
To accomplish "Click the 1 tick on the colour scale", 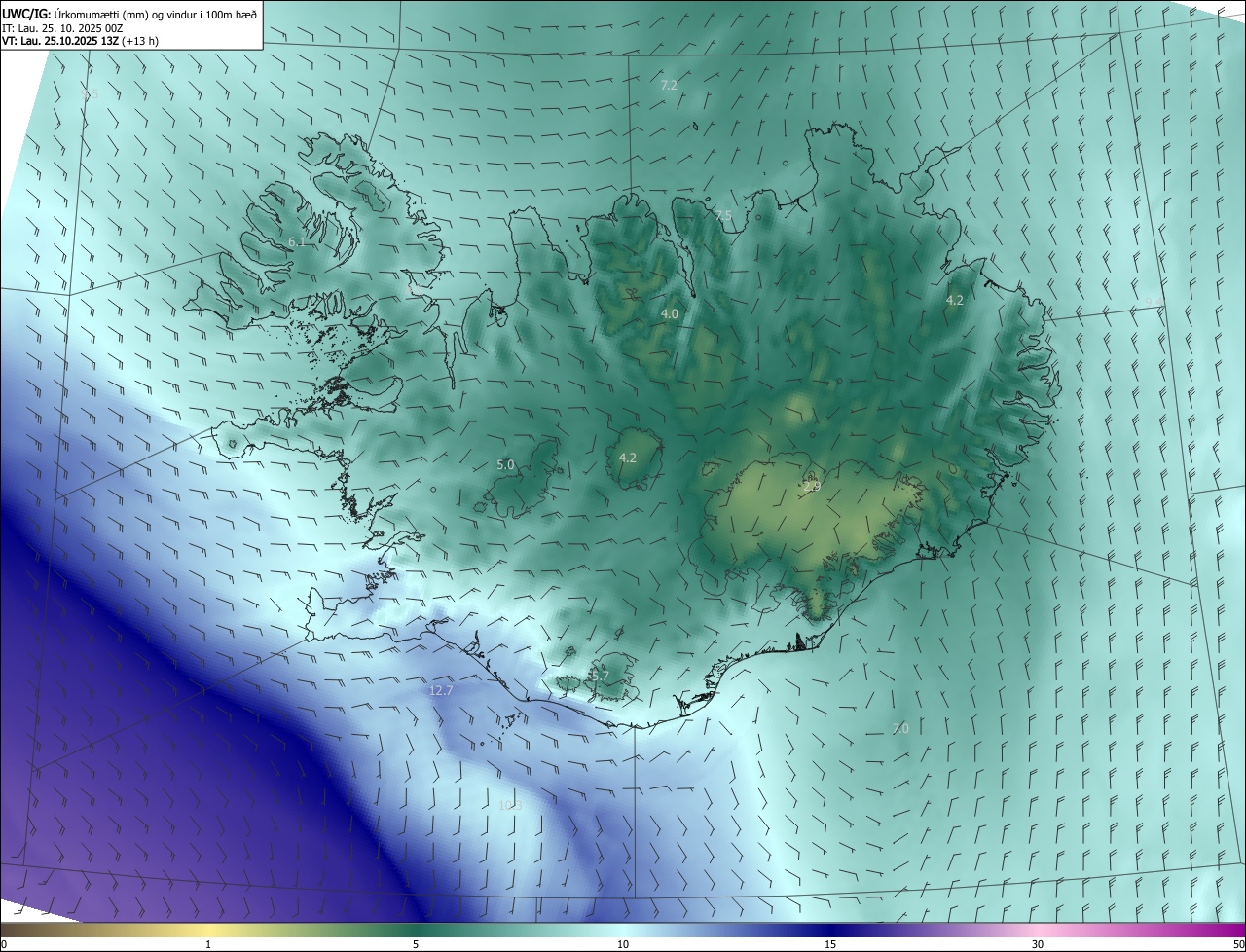I will [208, 944].
